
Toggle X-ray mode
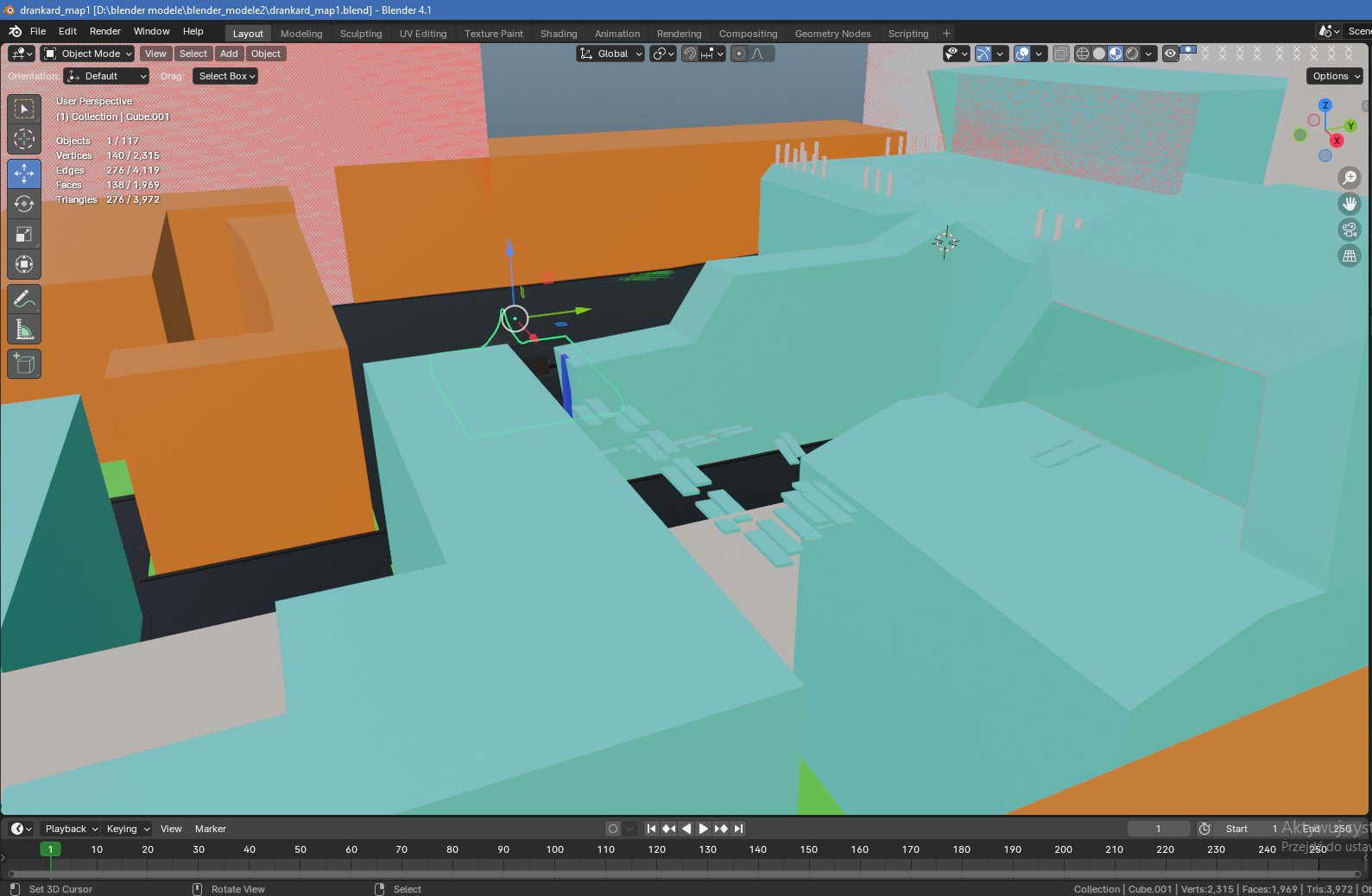(1061, 54)
